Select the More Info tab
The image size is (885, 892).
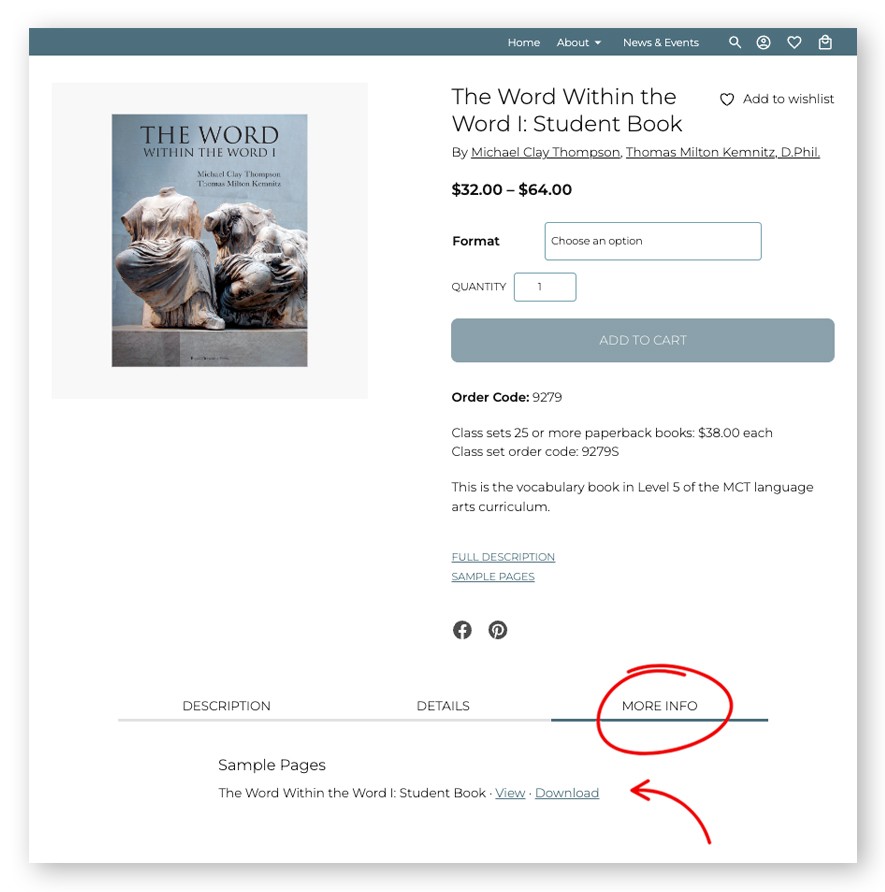point(659,706)
